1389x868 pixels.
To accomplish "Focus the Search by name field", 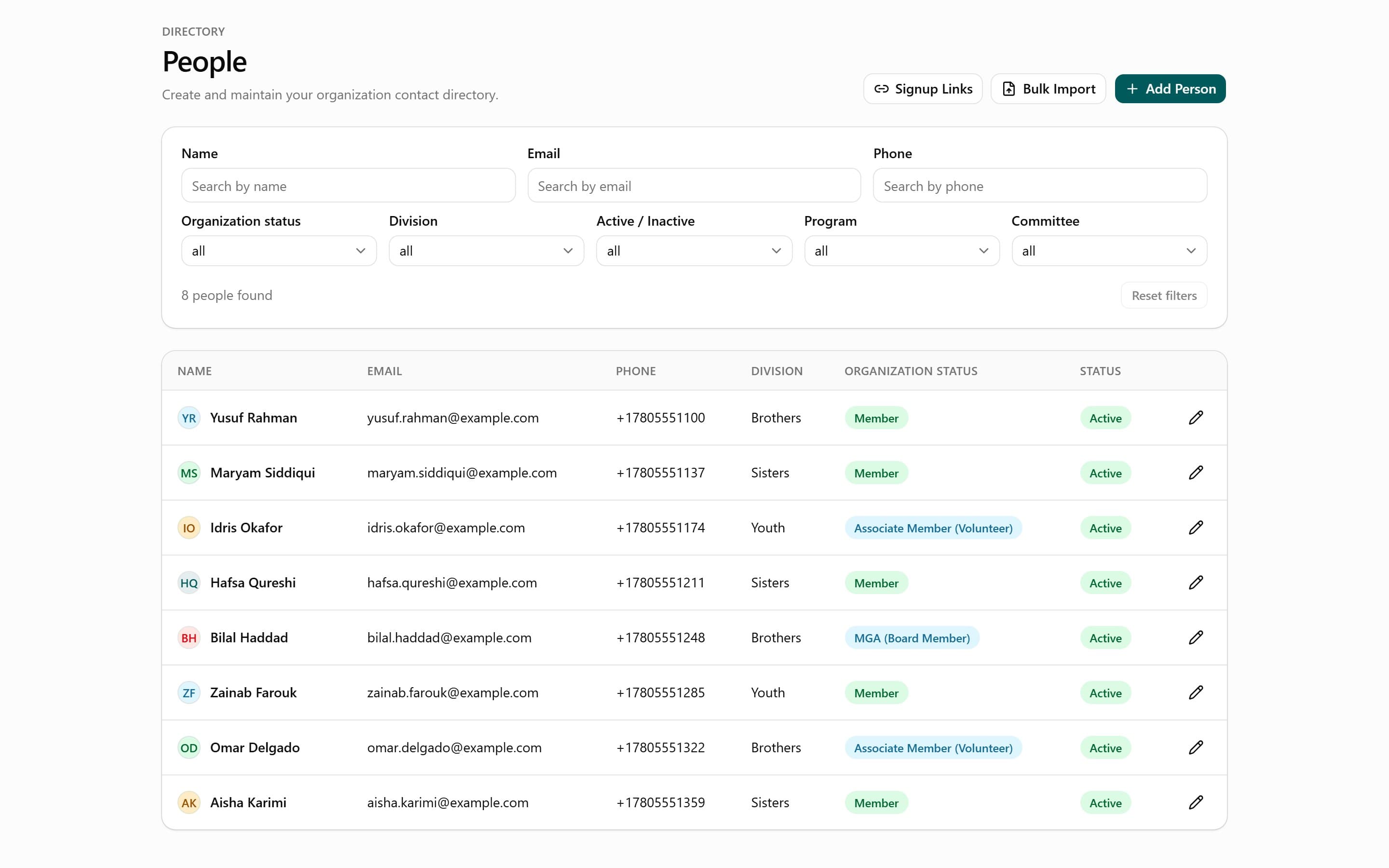I will [348, 186].
